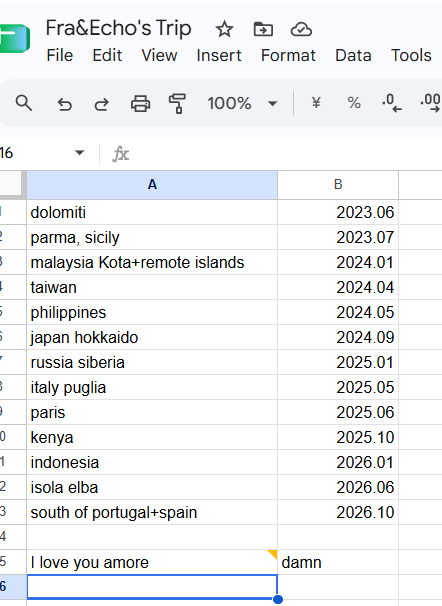Select the cell with 2024.09
This screenshot has width=442, height=606.
(338, 337)
